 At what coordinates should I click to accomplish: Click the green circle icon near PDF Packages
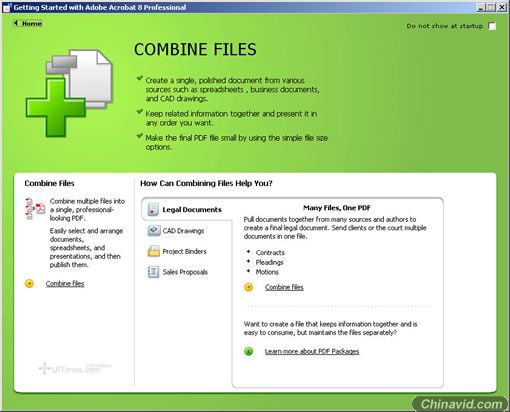249,351
